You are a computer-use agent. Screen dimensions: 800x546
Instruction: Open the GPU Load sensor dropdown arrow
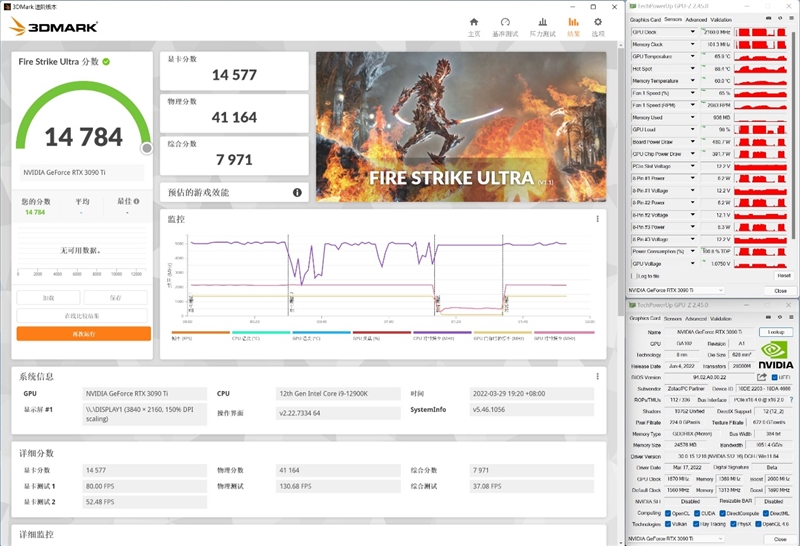pos(692,130)
